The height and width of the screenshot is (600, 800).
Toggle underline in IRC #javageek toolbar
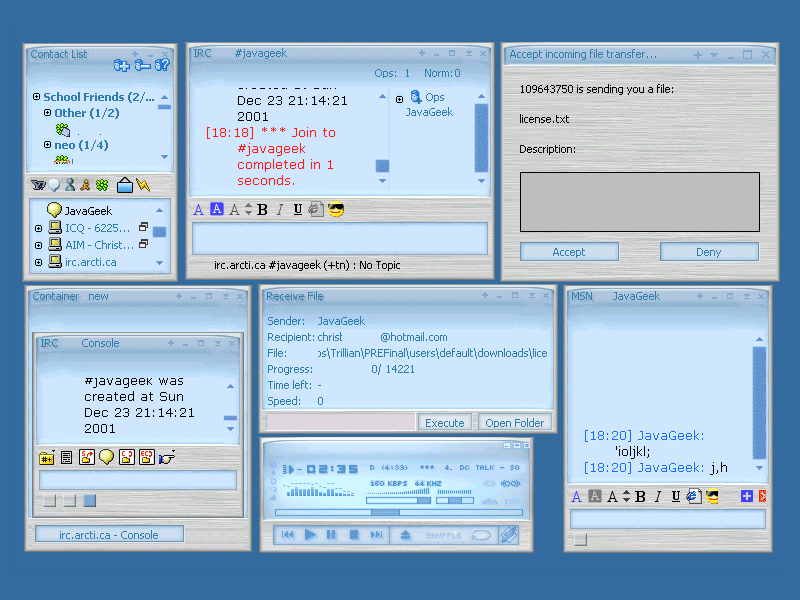coord(297,210)
